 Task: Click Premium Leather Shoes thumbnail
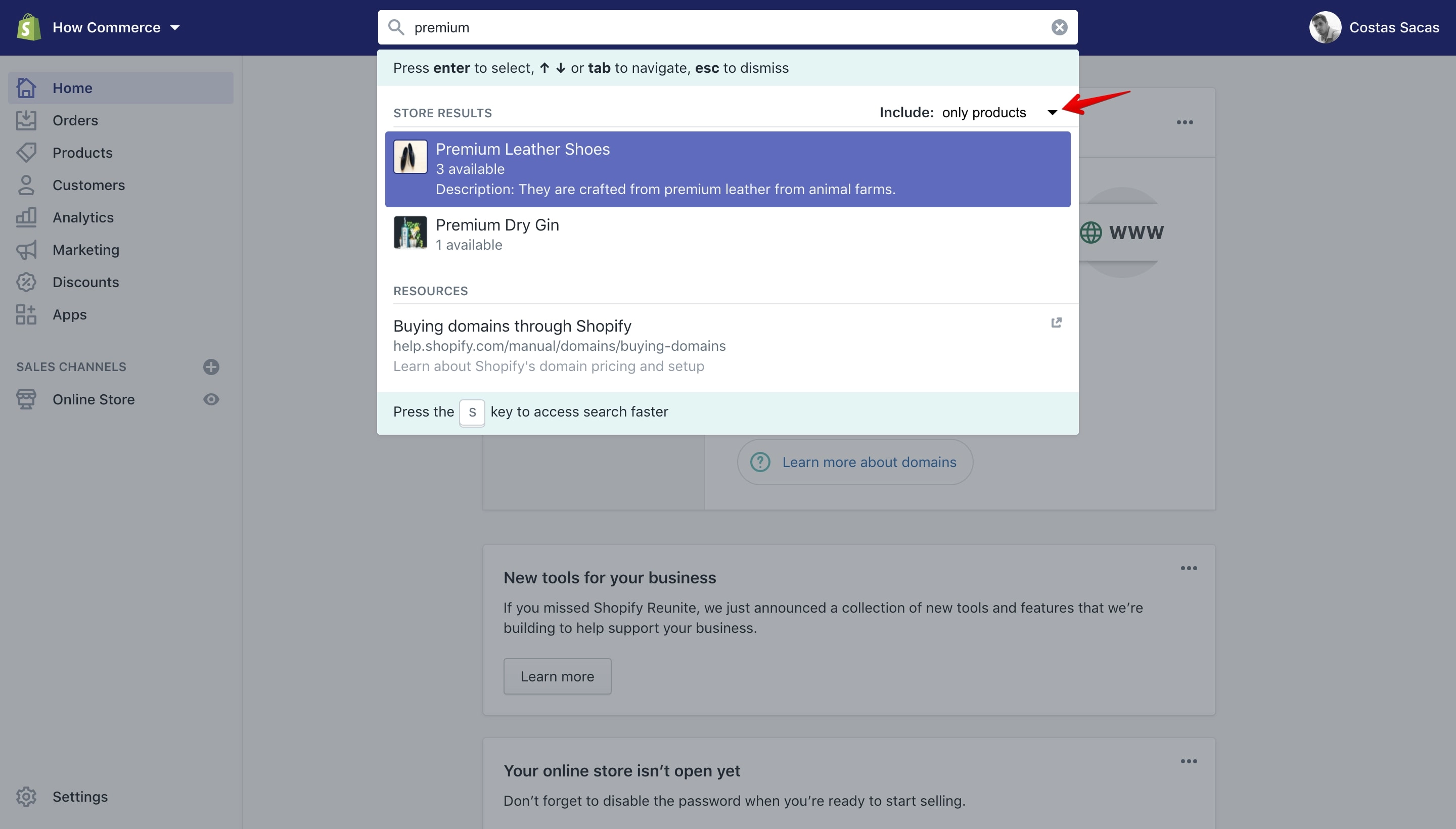410,157
